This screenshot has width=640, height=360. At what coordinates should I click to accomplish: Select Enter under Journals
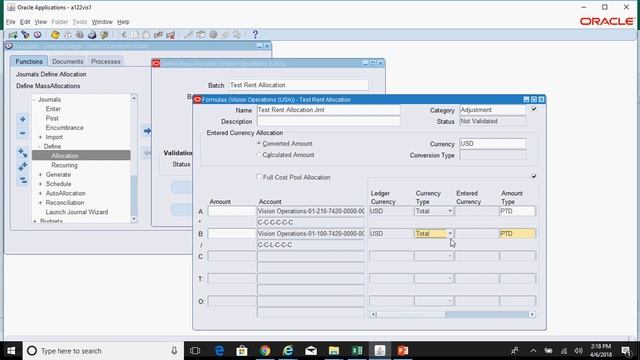pos(53,109)
